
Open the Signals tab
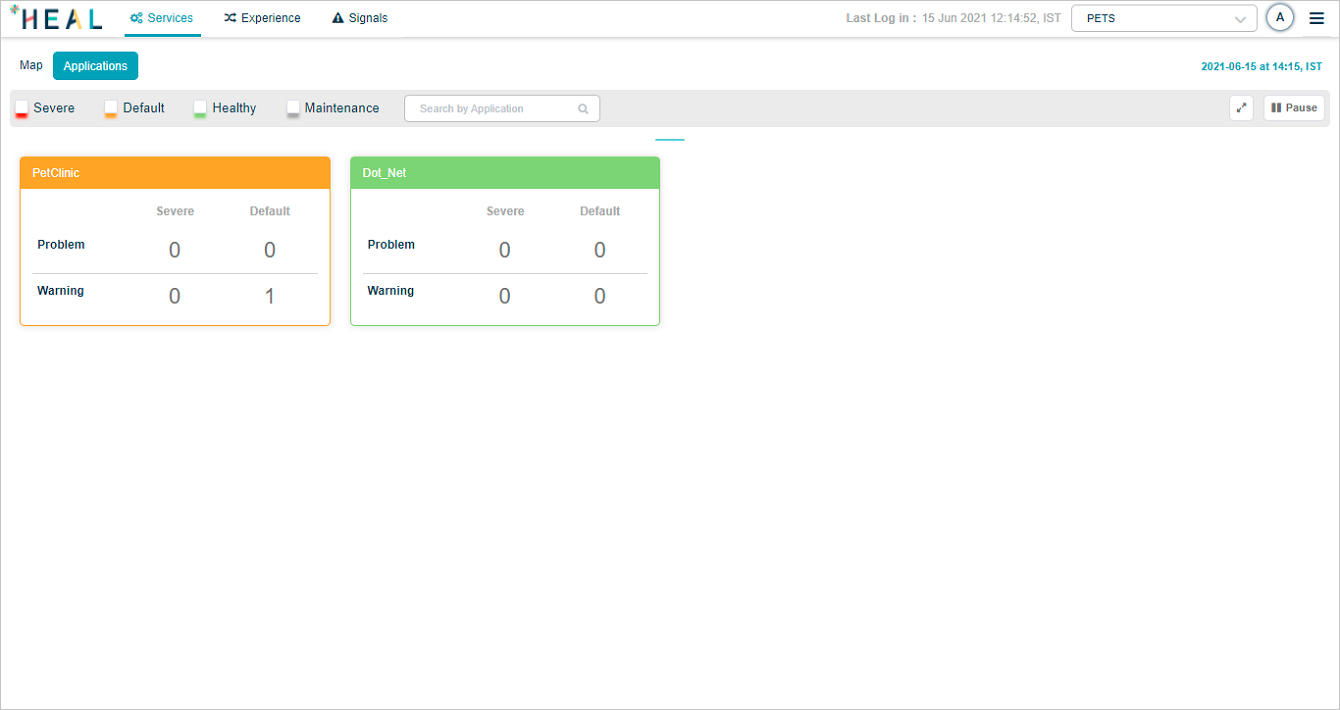click(x=360, y=18)
